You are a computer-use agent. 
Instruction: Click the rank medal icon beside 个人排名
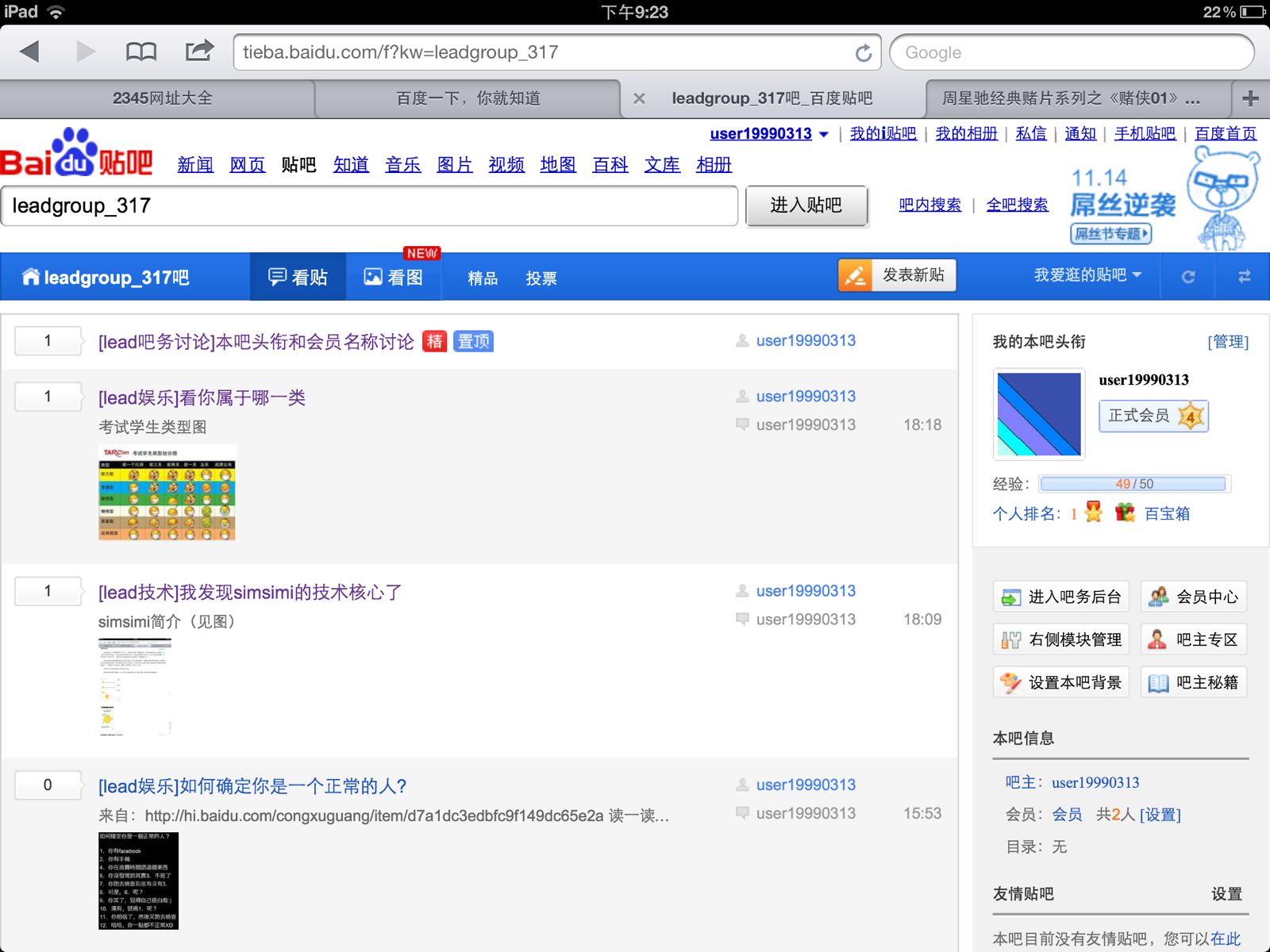(1093, 512)
